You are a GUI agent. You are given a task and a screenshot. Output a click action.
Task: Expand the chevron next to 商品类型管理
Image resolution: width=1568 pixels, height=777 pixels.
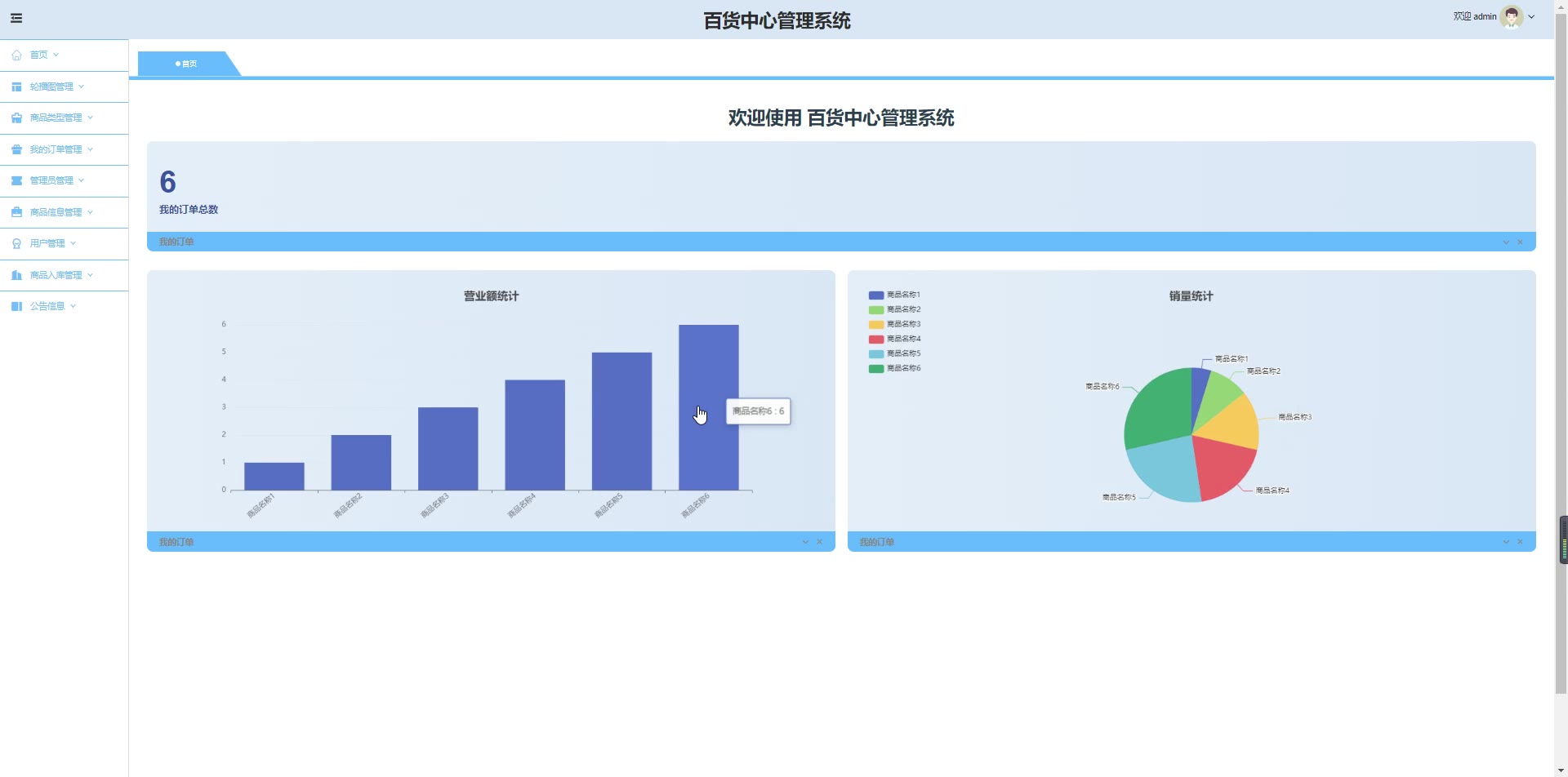90,118
